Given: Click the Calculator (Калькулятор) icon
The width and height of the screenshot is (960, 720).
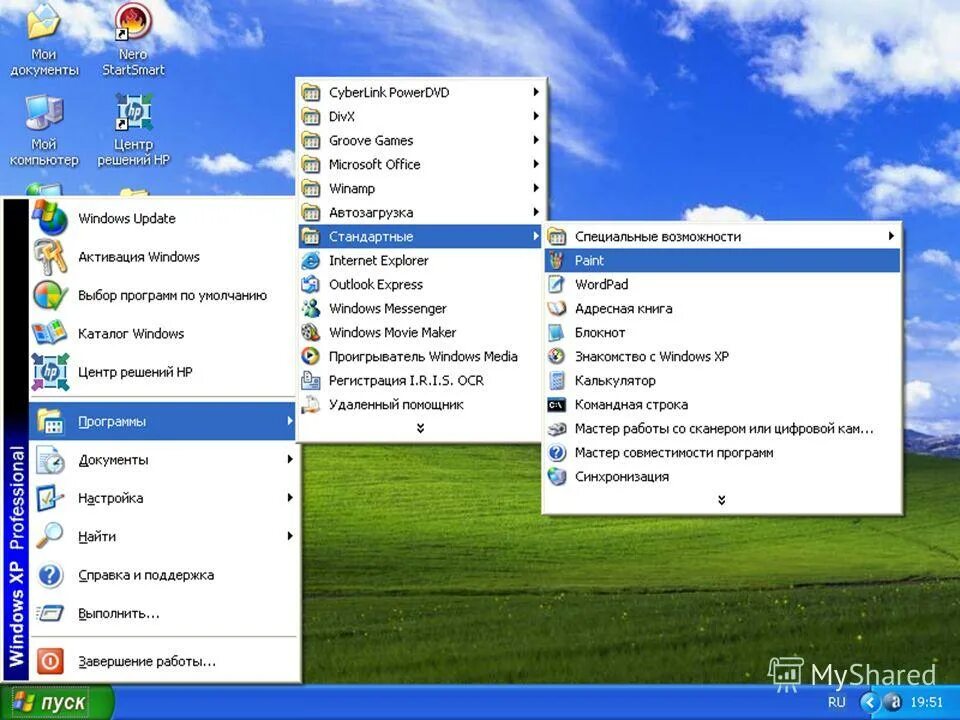Looking at the screenshot, I should 557,380.
